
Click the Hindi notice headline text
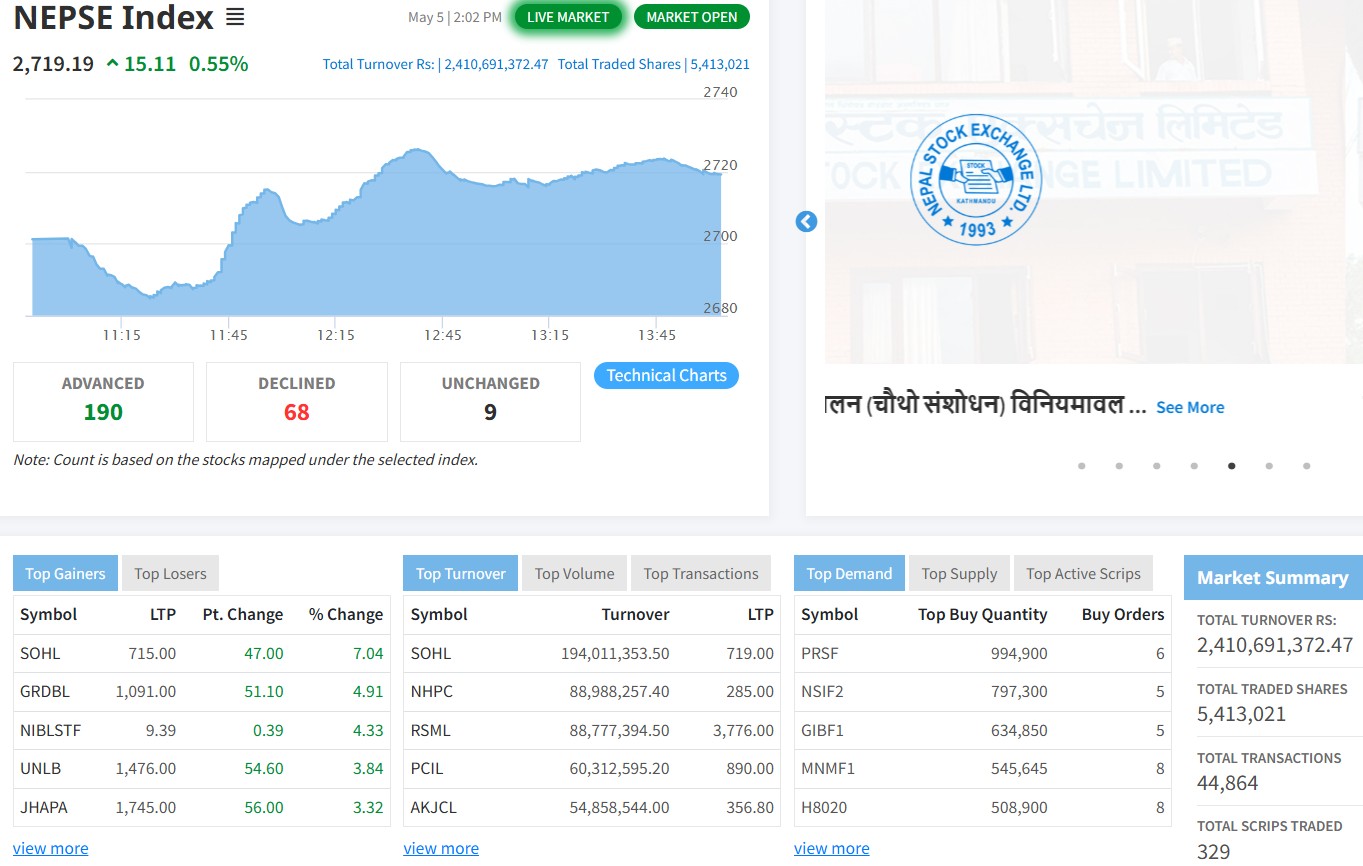pos(985,405)
